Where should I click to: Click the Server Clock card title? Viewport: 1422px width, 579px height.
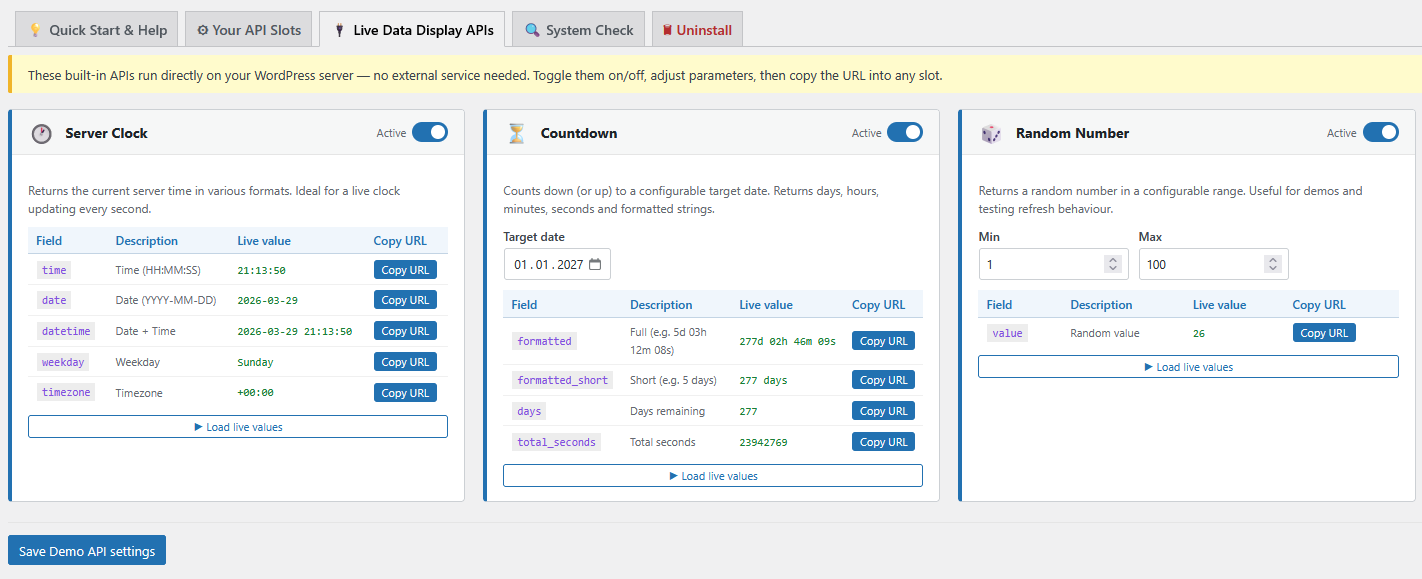click(x=106, y=133)
